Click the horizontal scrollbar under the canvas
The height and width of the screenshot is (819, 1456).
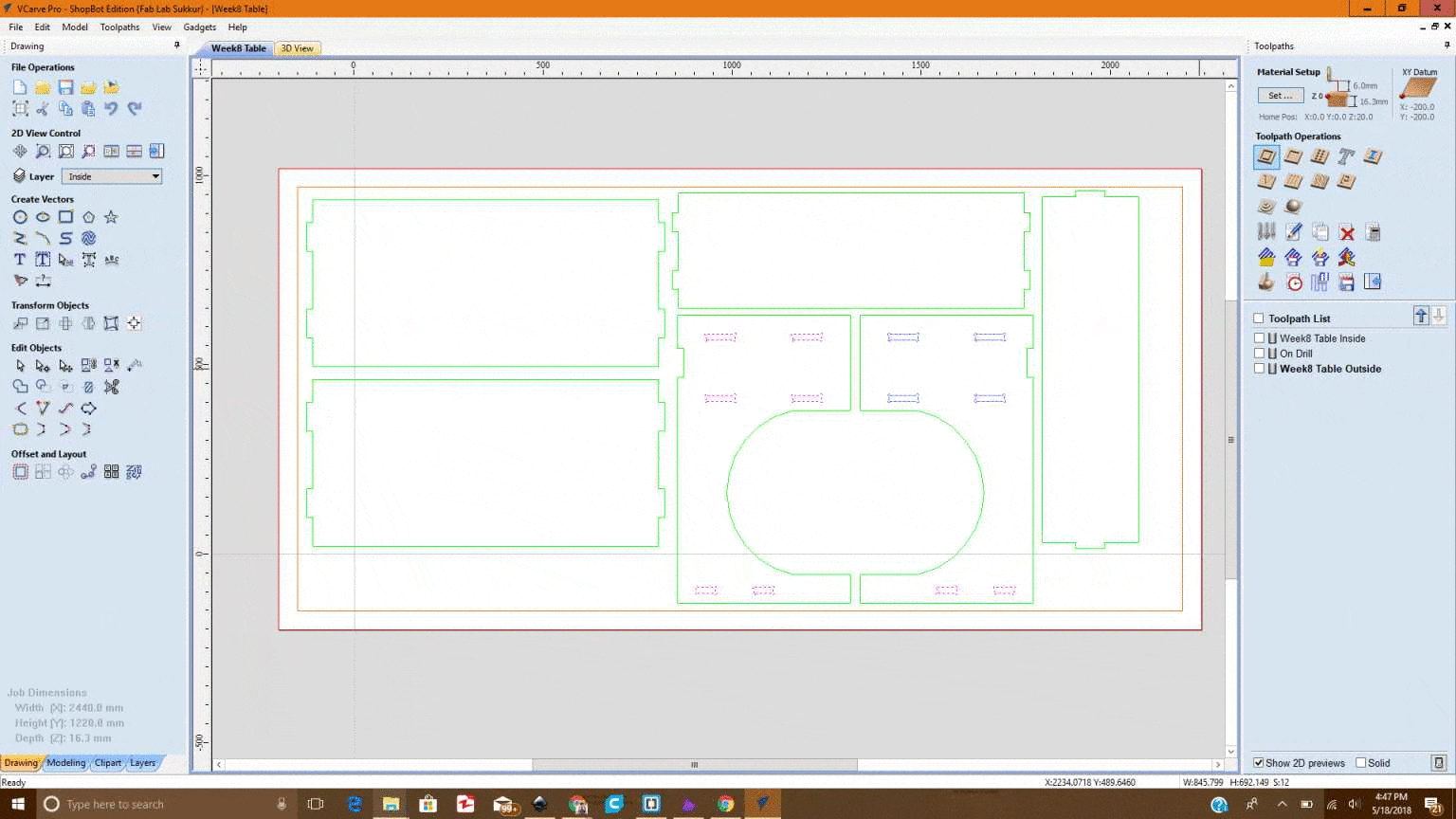[x=694, y=765]
